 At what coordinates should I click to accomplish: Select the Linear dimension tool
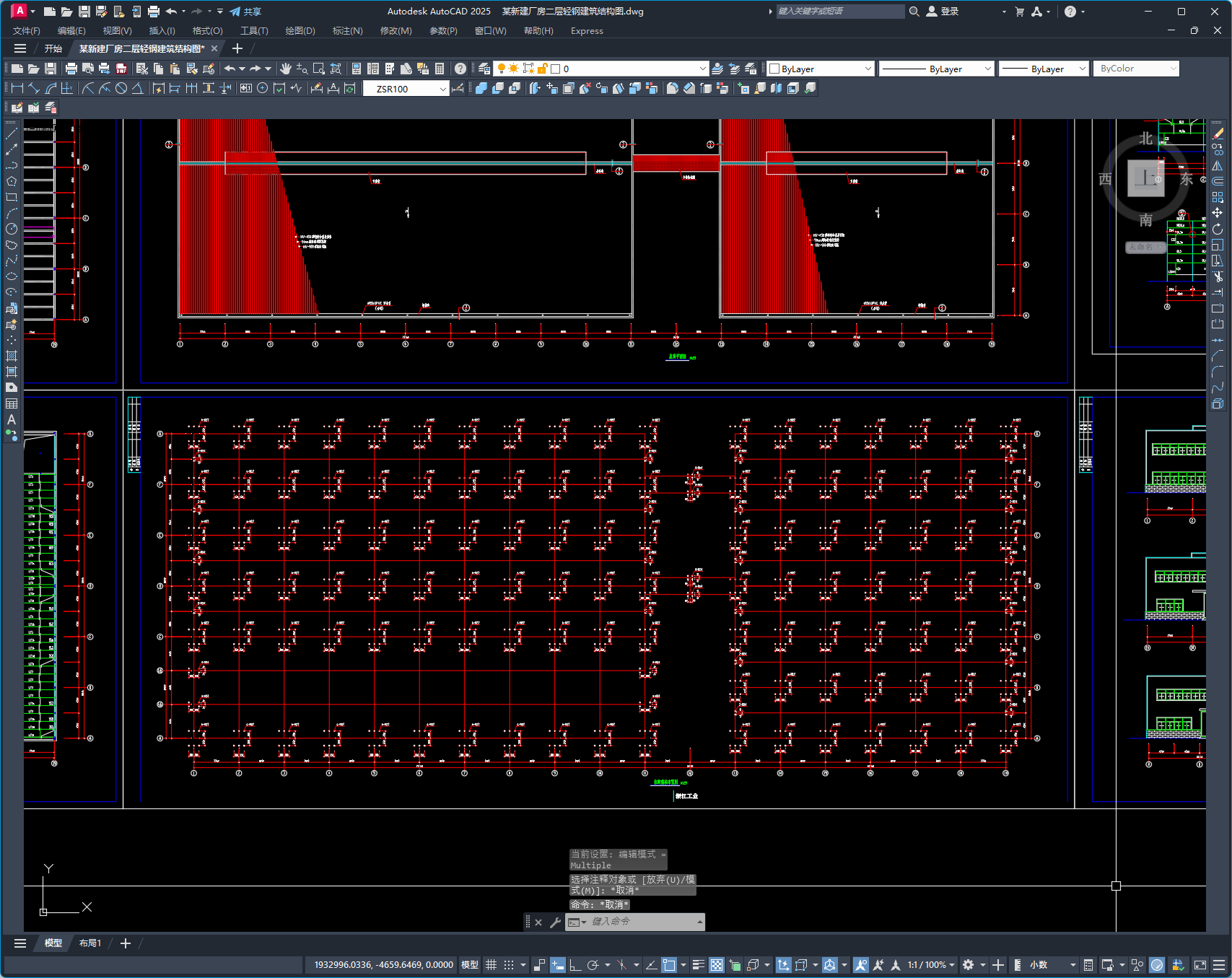coord(17,88)
